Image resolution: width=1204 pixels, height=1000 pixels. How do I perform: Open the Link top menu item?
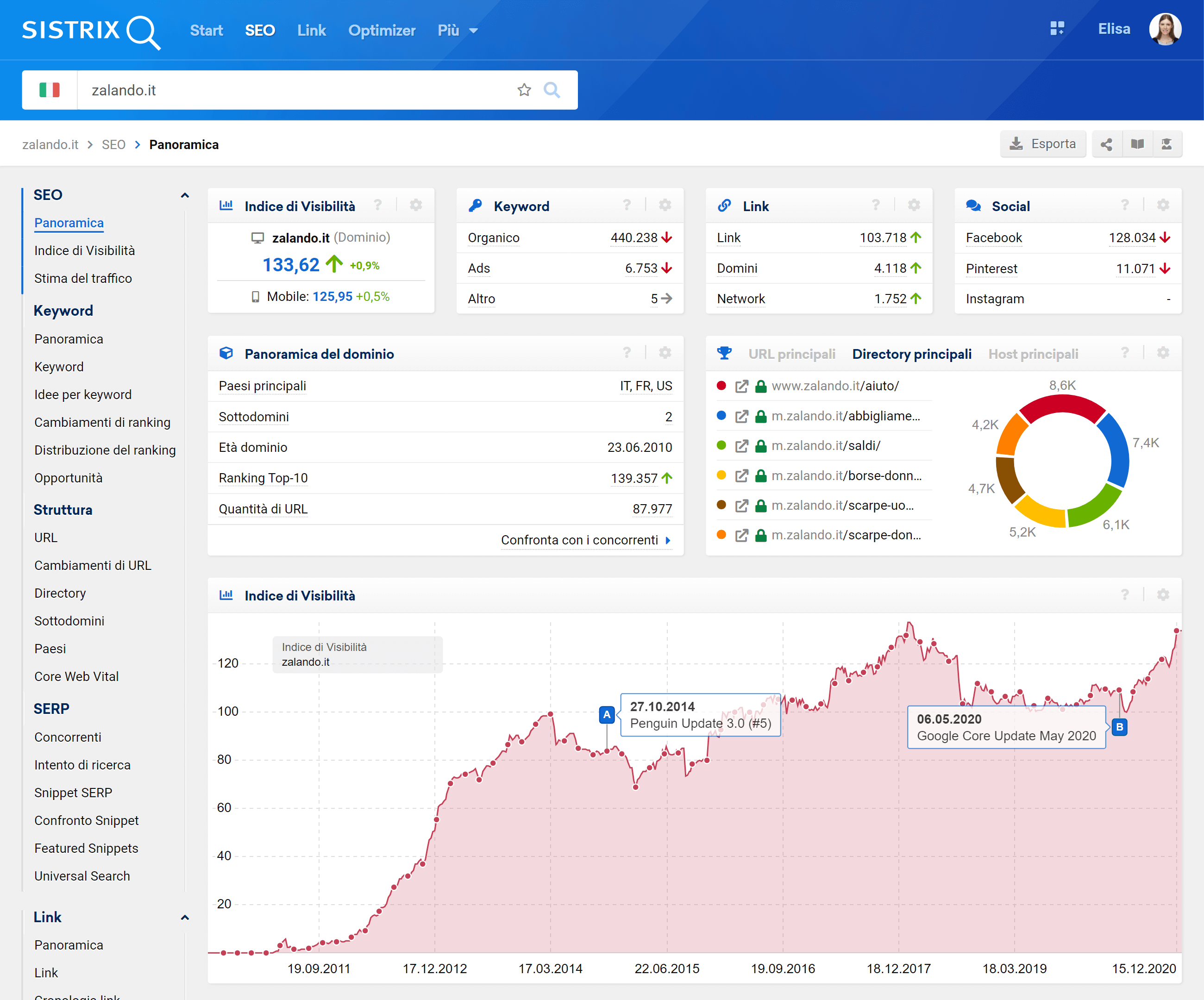coord(311,31)
